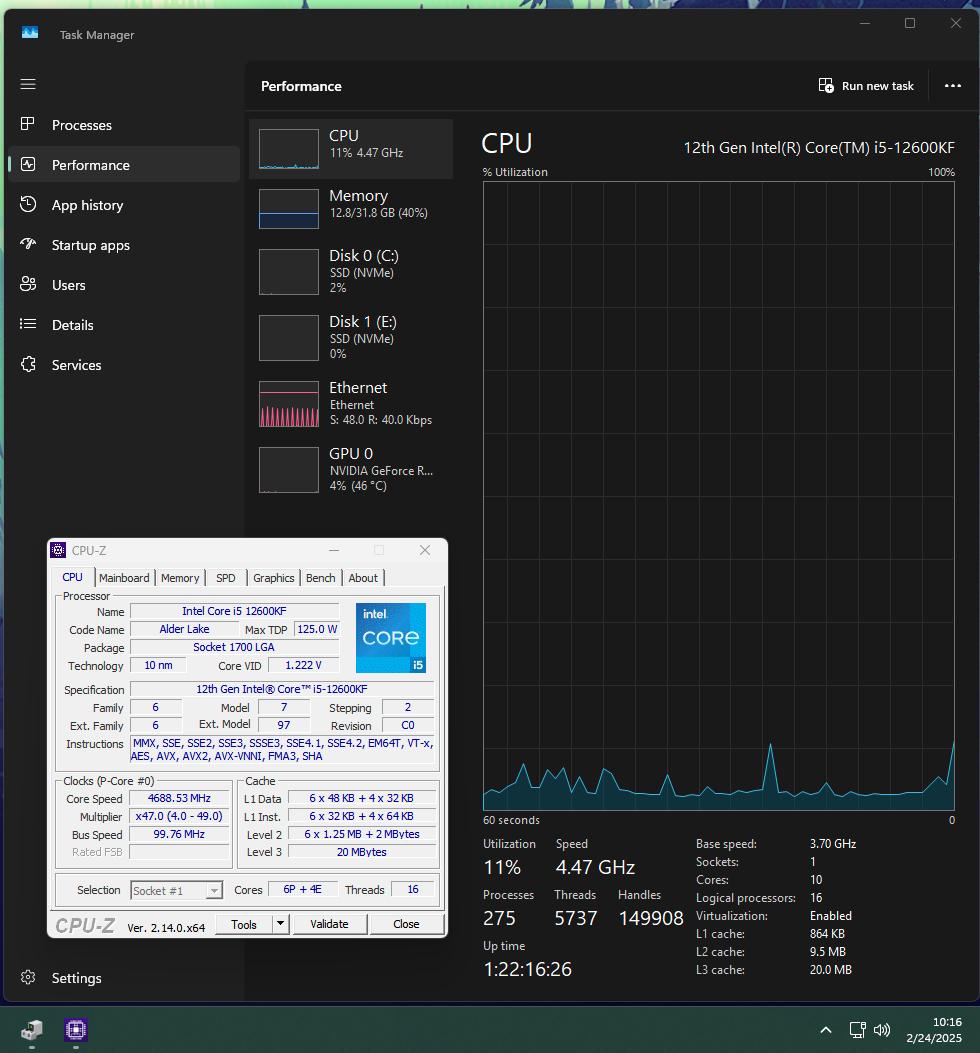Click the Validate button in CPU-Z
Viewport: 980px width, 1053px height.
tap(329, 924)
